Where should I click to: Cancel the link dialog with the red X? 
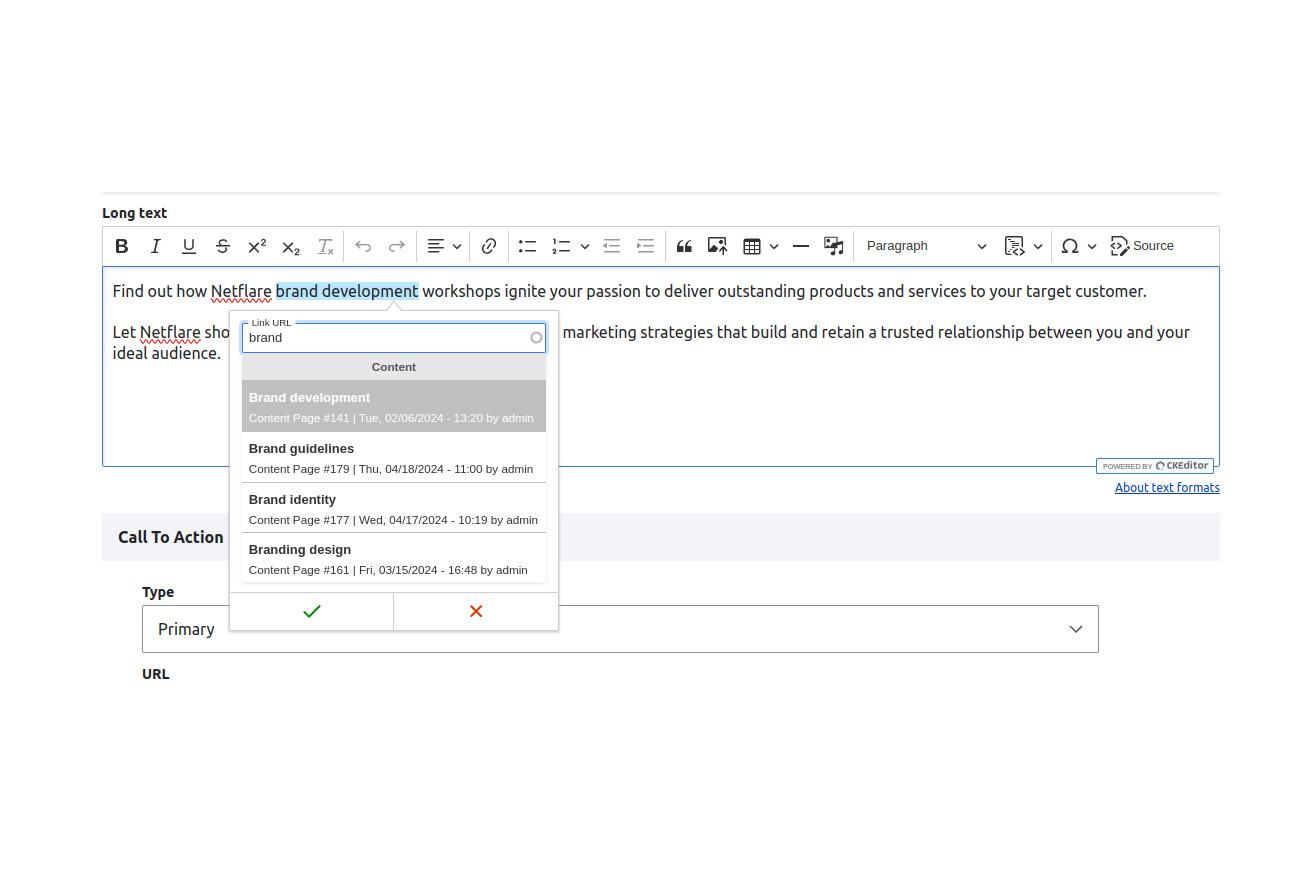(475, 611)
